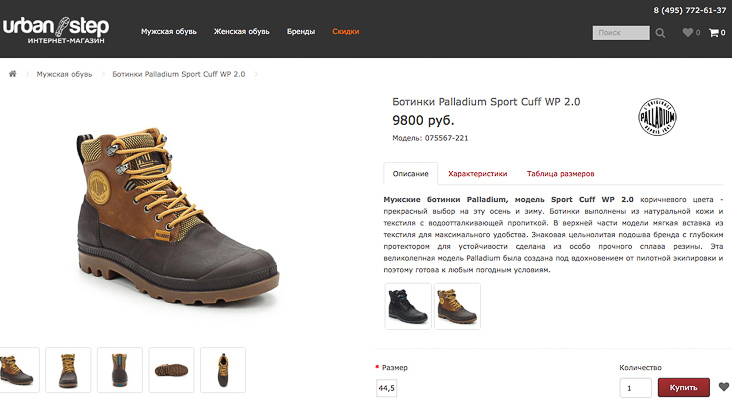Switch to the Таблица размеров tab
This screenshot has width=732, height=410.
point(560,174)
